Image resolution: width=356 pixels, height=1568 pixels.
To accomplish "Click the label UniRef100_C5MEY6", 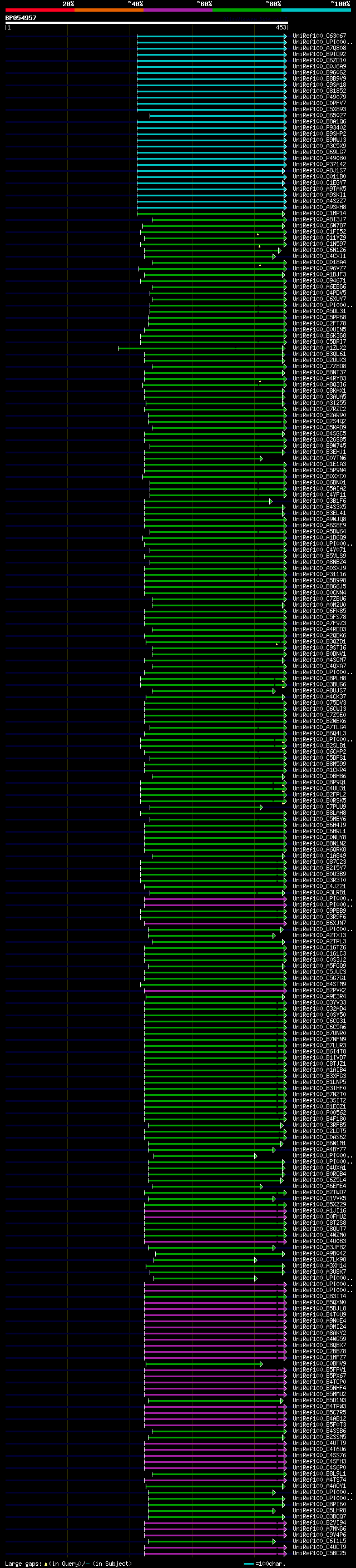I will [319, 819].
